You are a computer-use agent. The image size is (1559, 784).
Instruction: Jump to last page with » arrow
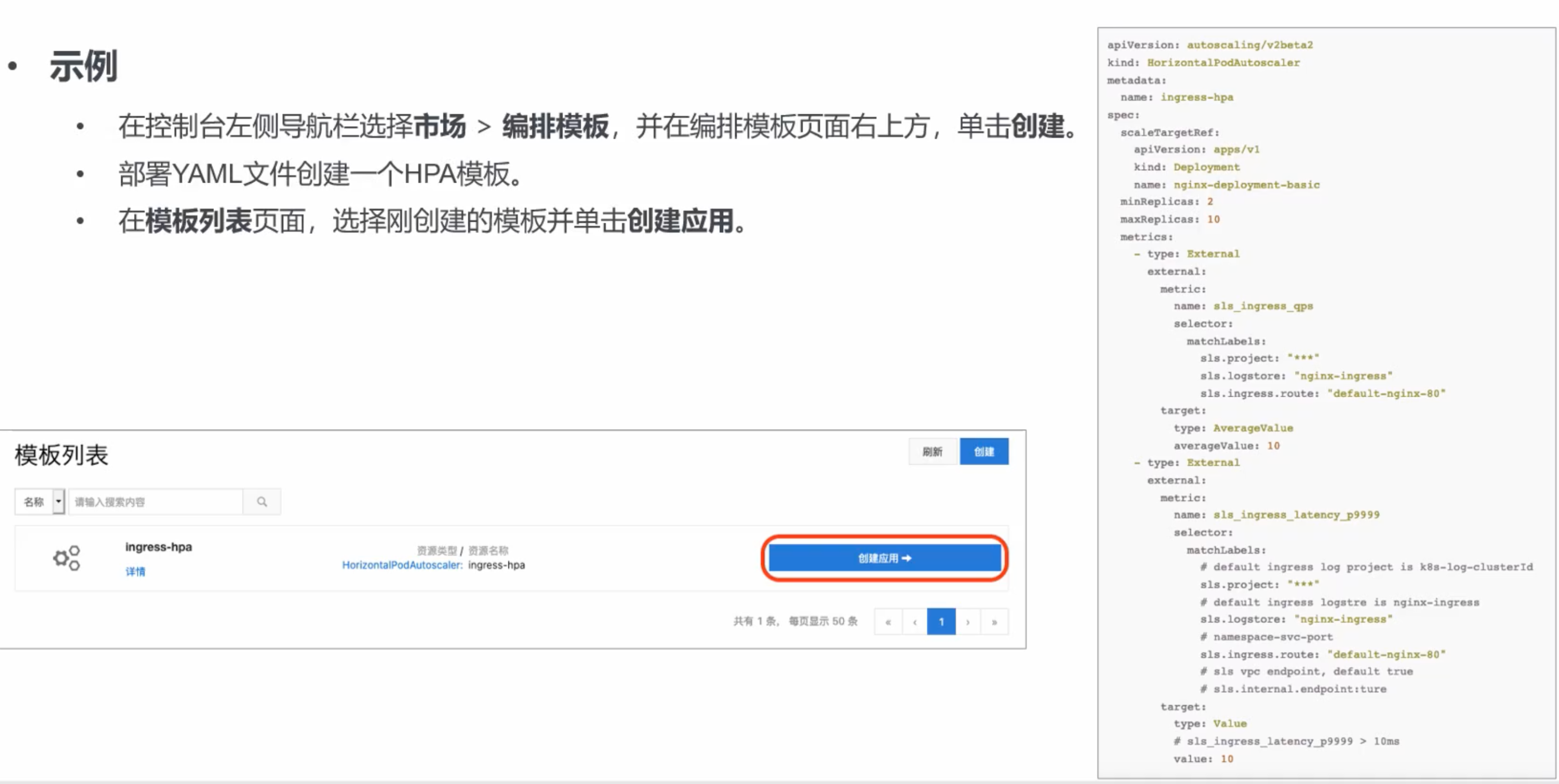coord(995,622)
